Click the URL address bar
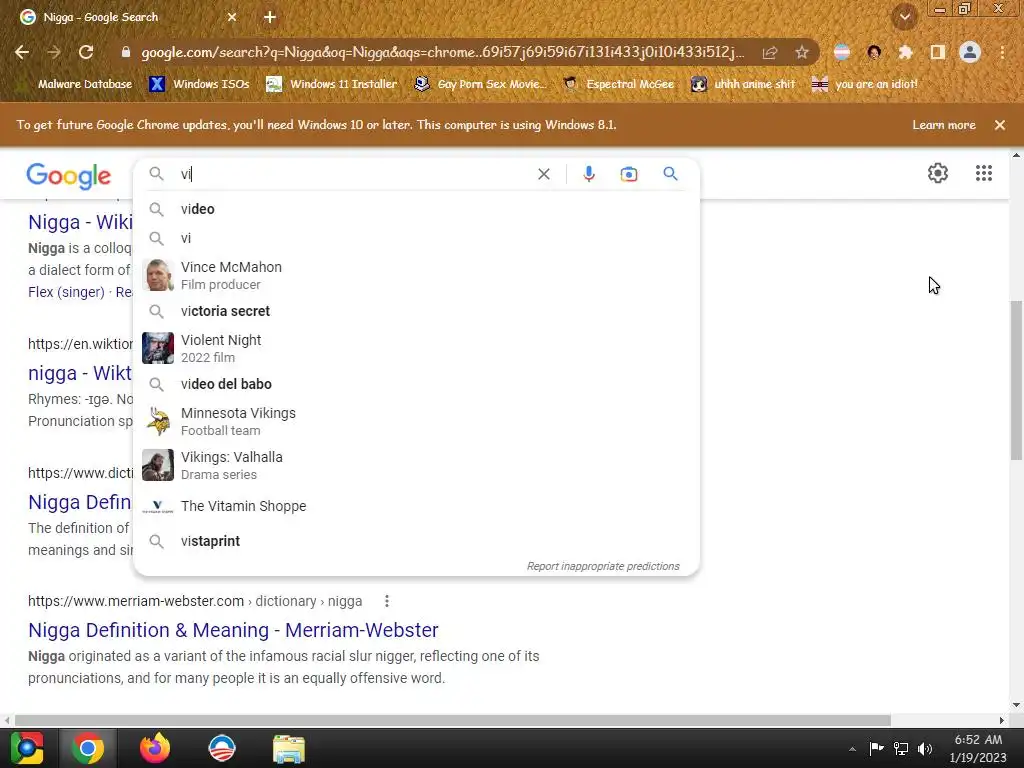This screenshot has height=768, width=1024. [x=442, y=52]
